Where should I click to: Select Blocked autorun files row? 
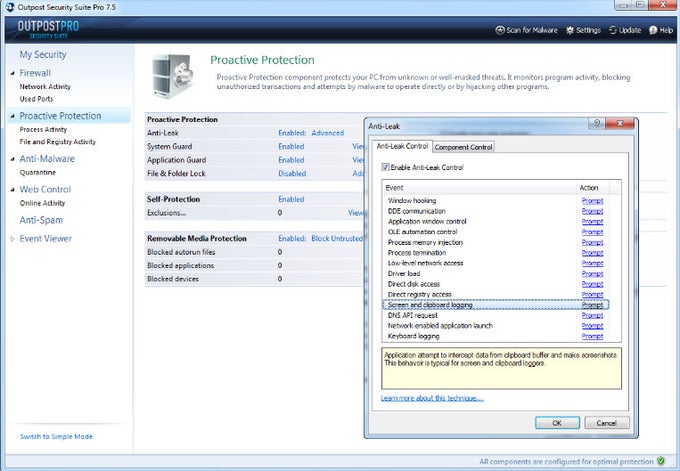click(x=255, y=252)
